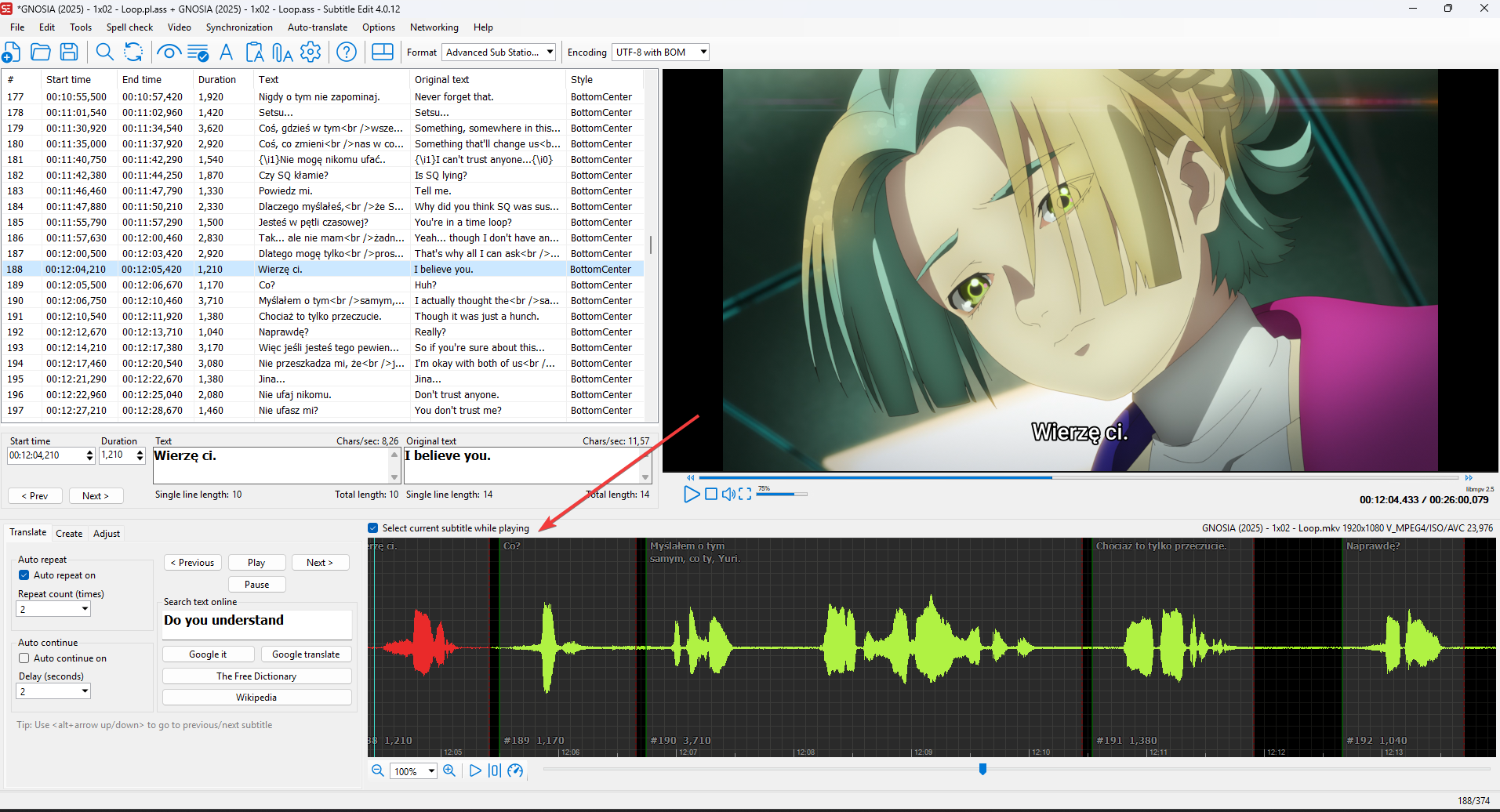This screenshot has height=812, width=1500.
Task: Open the Format dropdown
Action: tap(499, 53)
